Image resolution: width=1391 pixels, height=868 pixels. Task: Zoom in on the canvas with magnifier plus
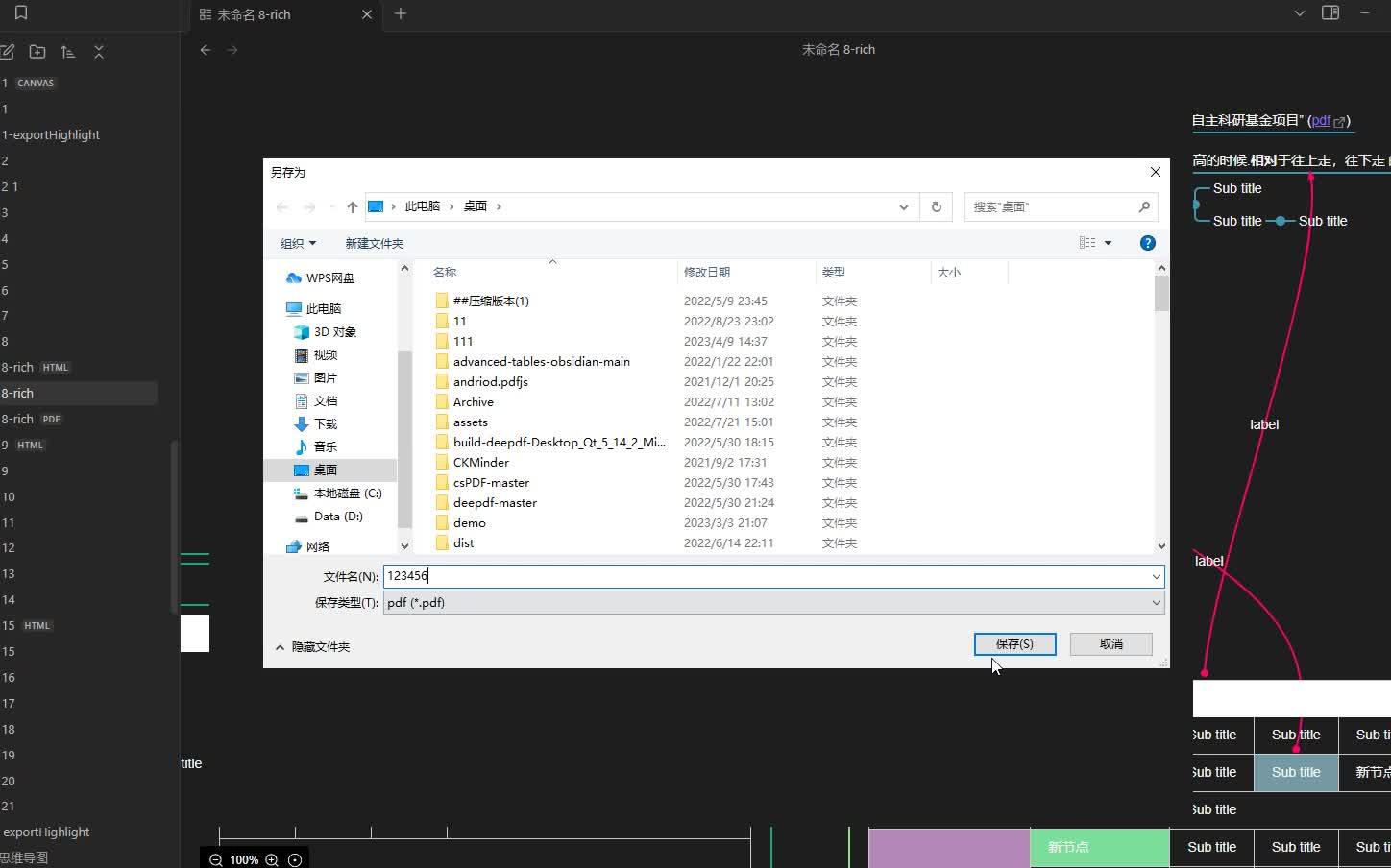point(272,859)
